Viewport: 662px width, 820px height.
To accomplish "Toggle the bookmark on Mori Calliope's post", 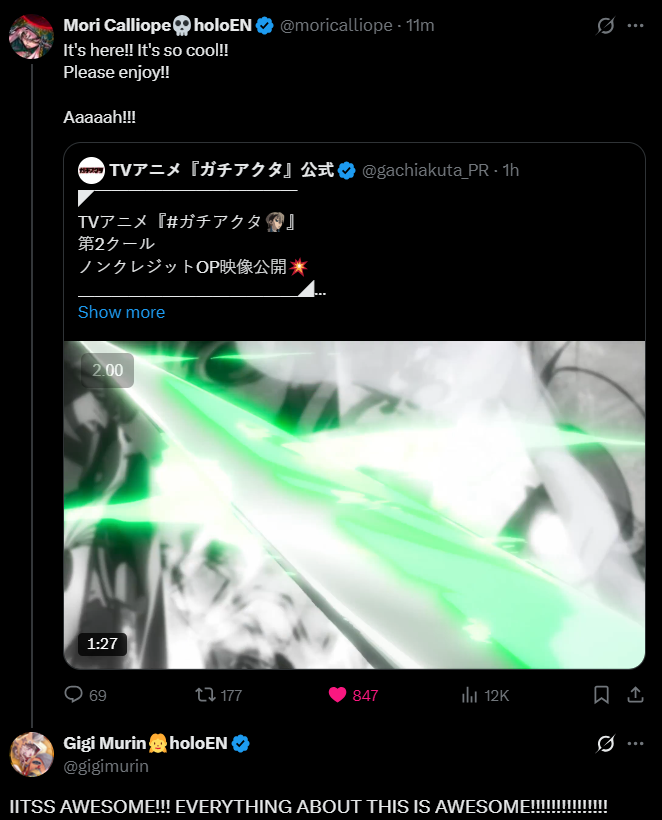I will [x=601, y=695].
